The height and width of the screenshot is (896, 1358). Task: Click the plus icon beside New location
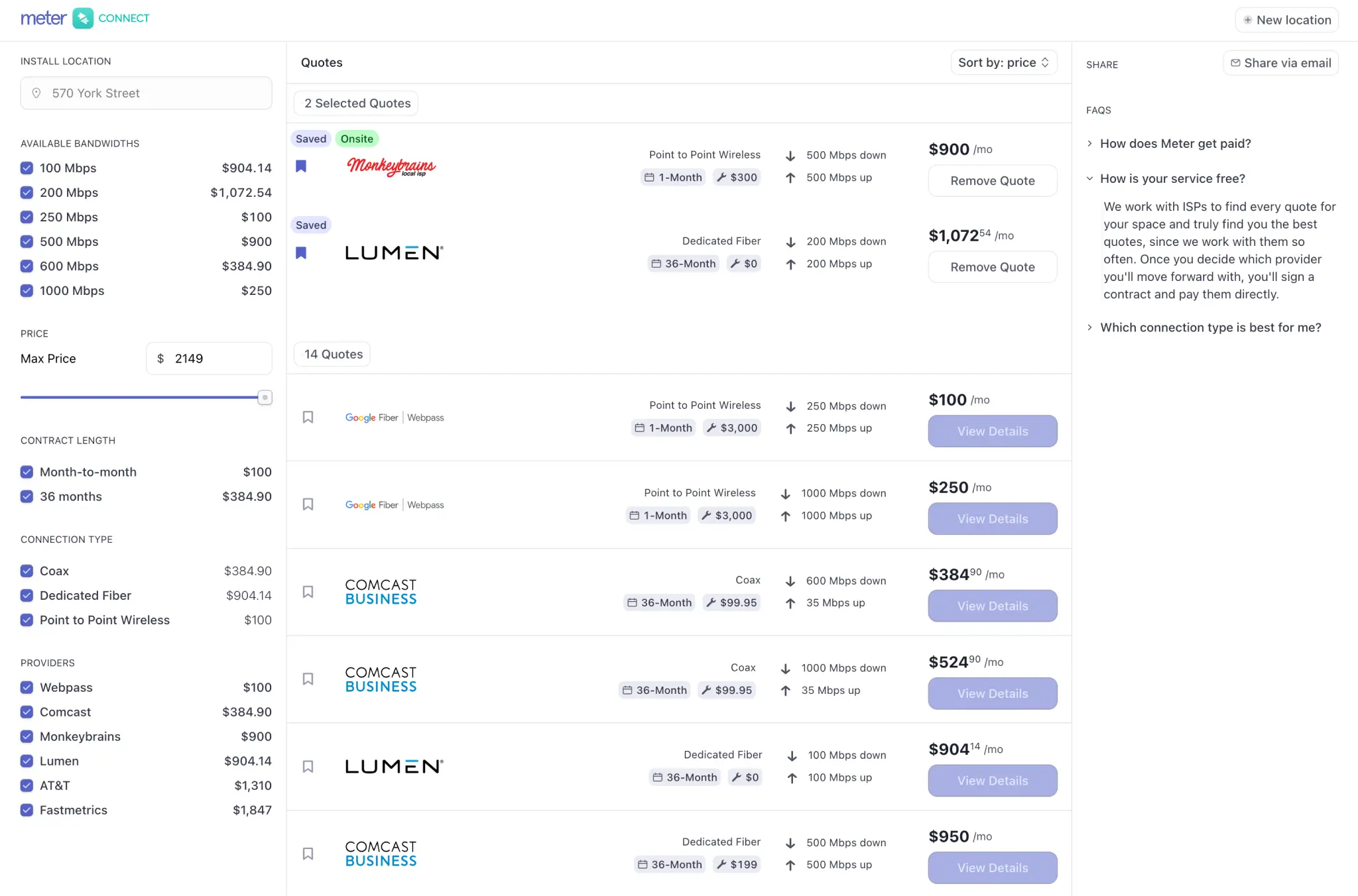[1248, 20]
